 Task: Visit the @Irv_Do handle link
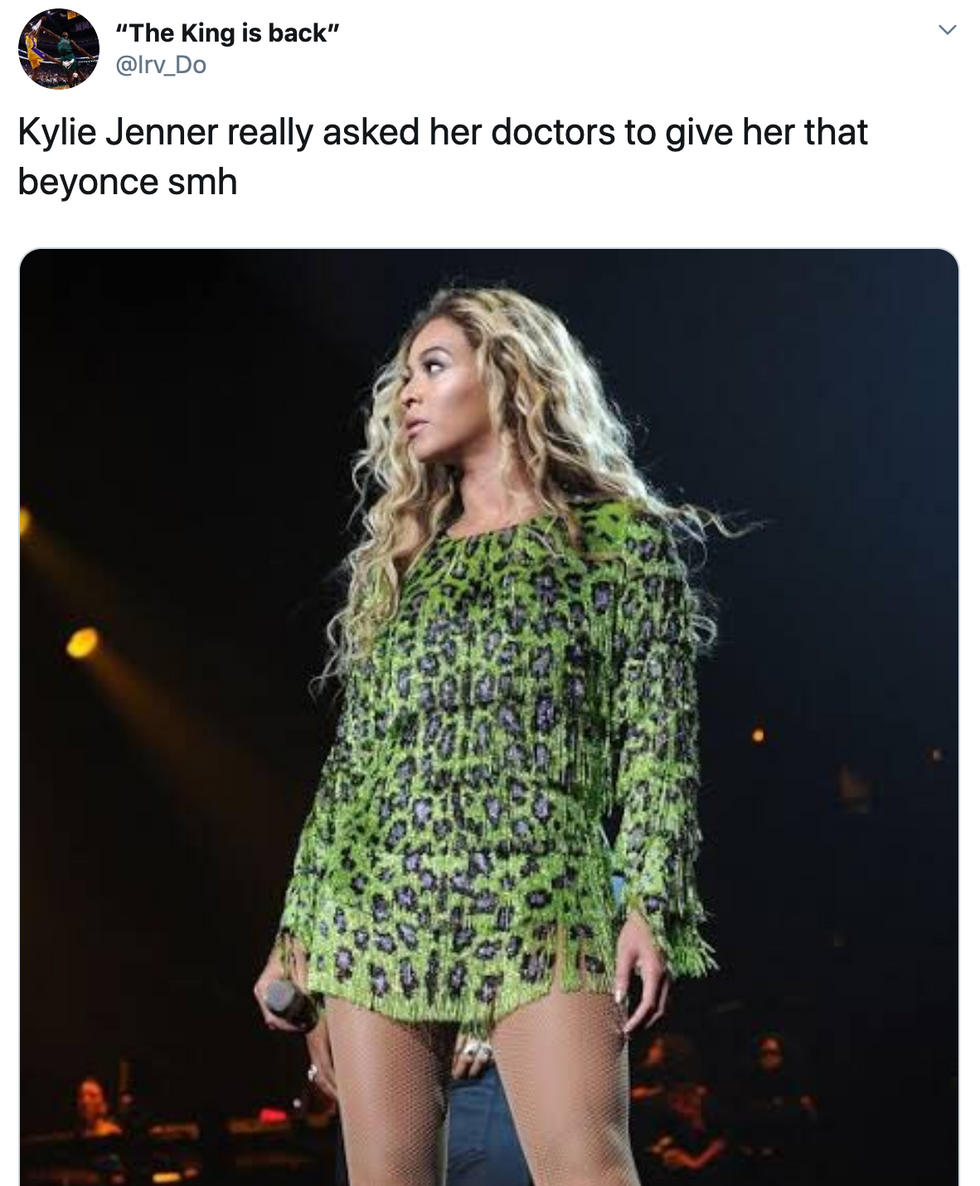(160, 65)
